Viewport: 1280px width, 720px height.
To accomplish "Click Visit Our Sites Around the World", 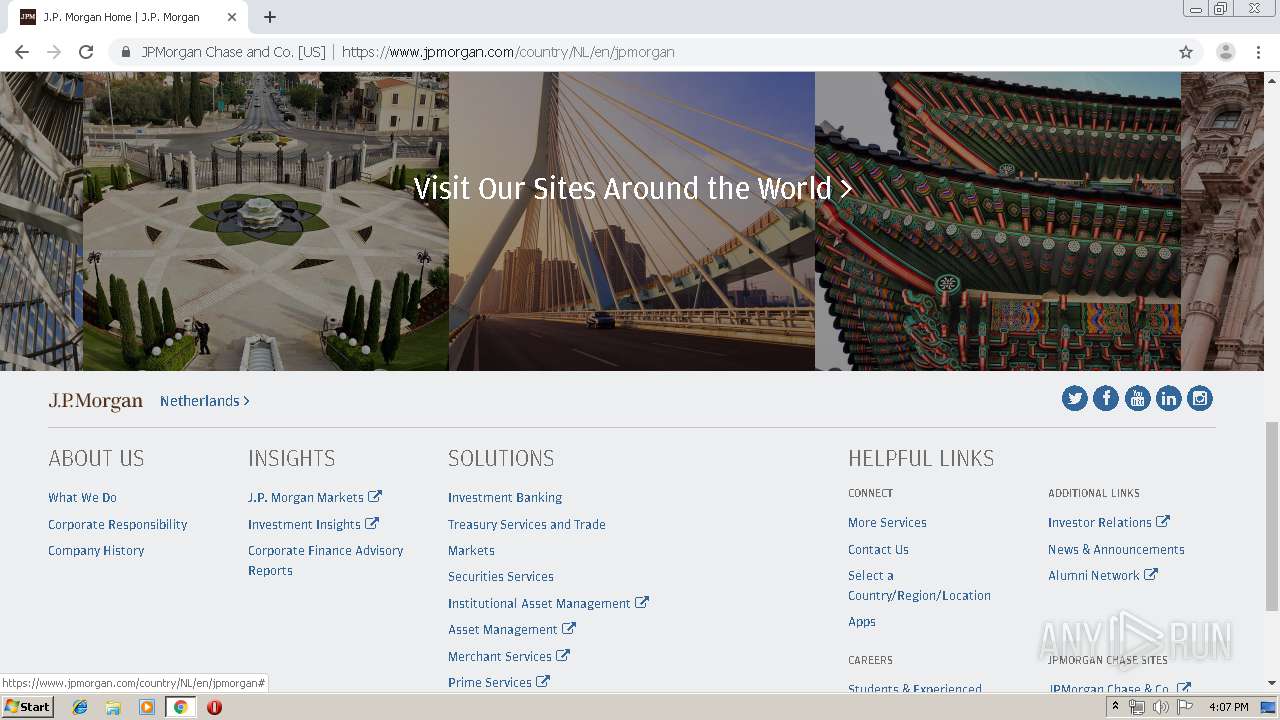I will [633, 188].
